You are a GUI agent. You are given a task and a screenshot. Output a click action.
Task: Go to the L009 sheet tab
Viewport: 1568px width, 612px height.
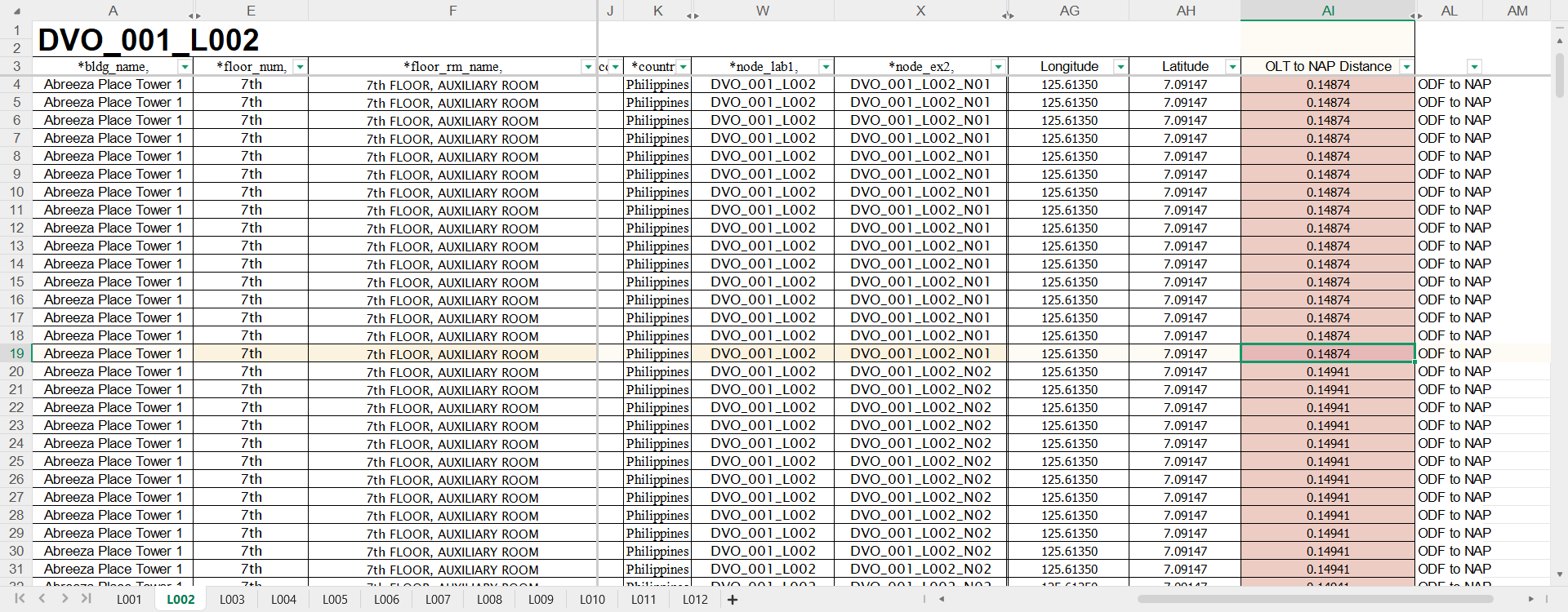(541, 600)
